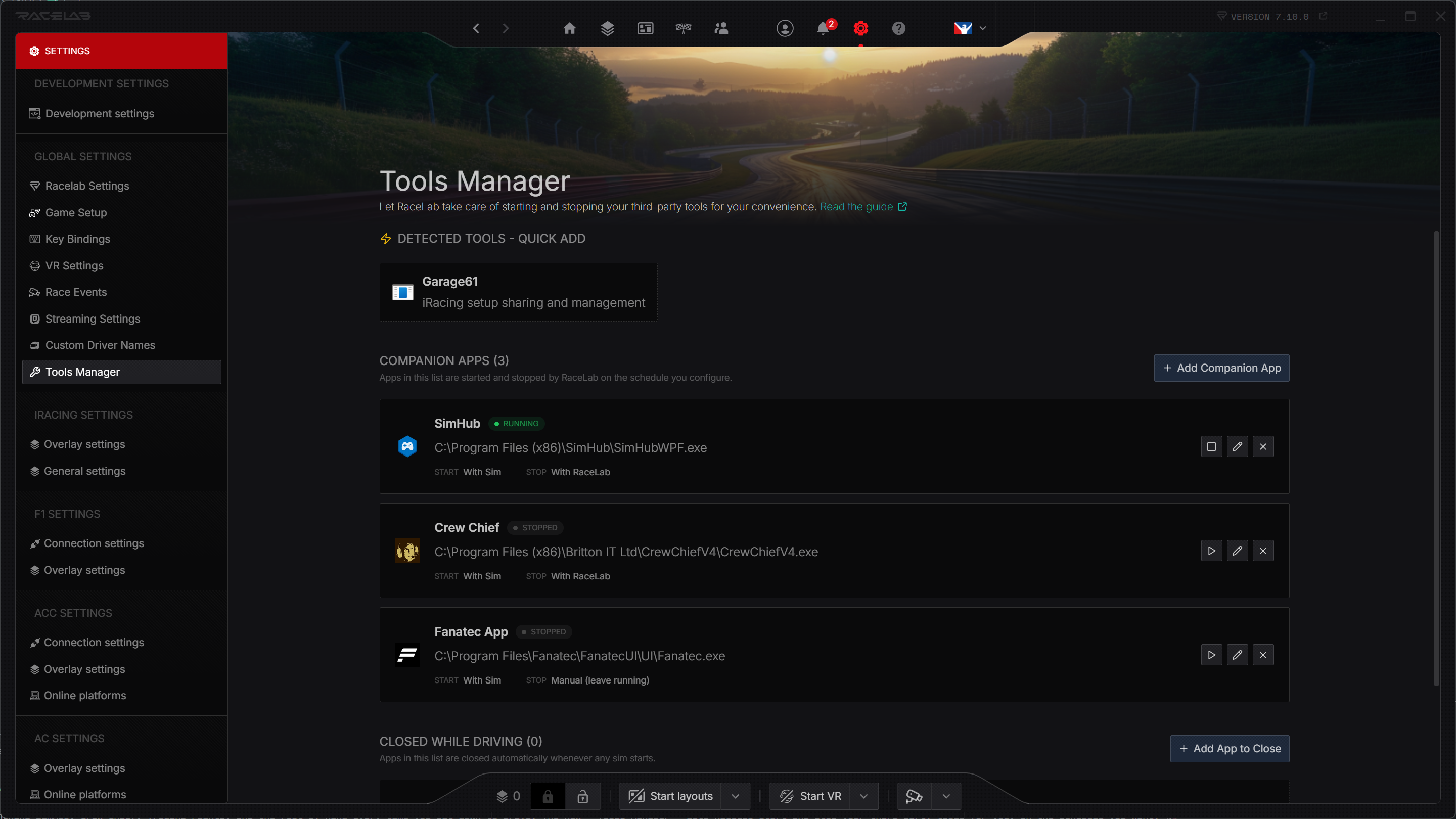Remove the Fanatec App entry
The height and width of the screenshot is (819, 1456).
point(1263,655)
